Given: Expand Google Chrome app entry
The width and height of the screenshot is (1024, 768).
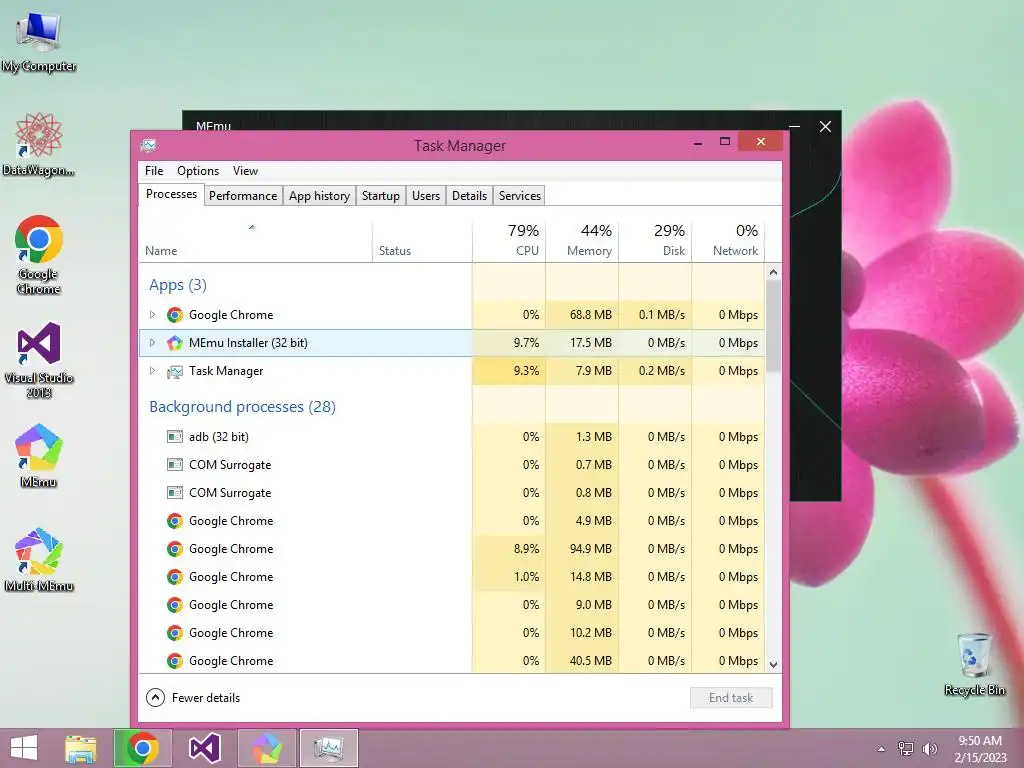Looking at the screenshot, I should pyautogui.click(x=152, y=315).
